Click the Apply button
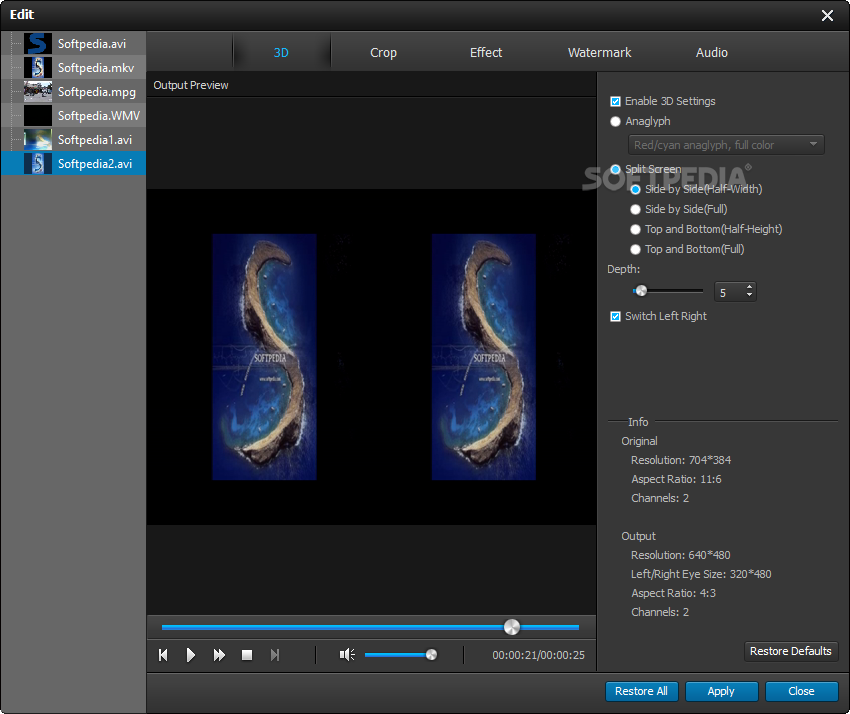Screen dimensions: 850x714 click(720, 691)
